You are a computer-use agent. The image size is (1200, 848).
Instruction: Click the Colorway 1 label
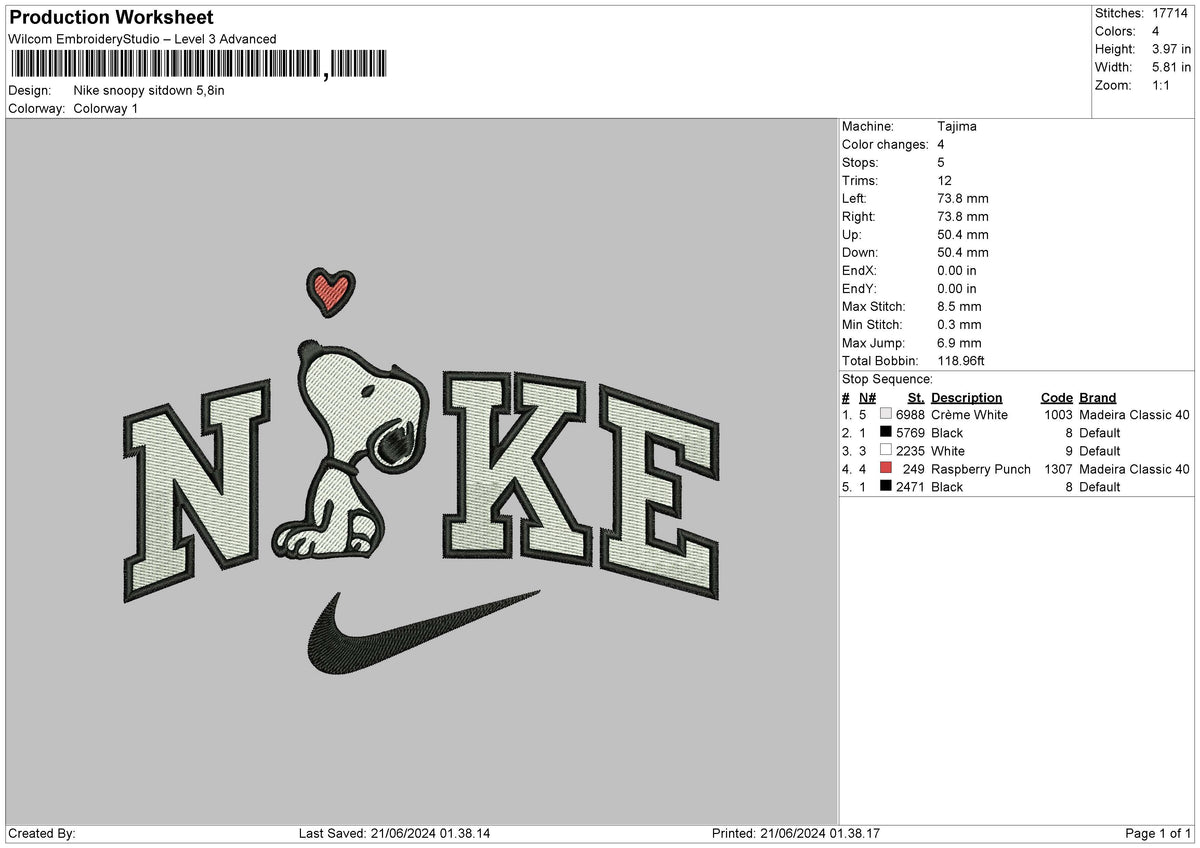click(x=108, y=108)
